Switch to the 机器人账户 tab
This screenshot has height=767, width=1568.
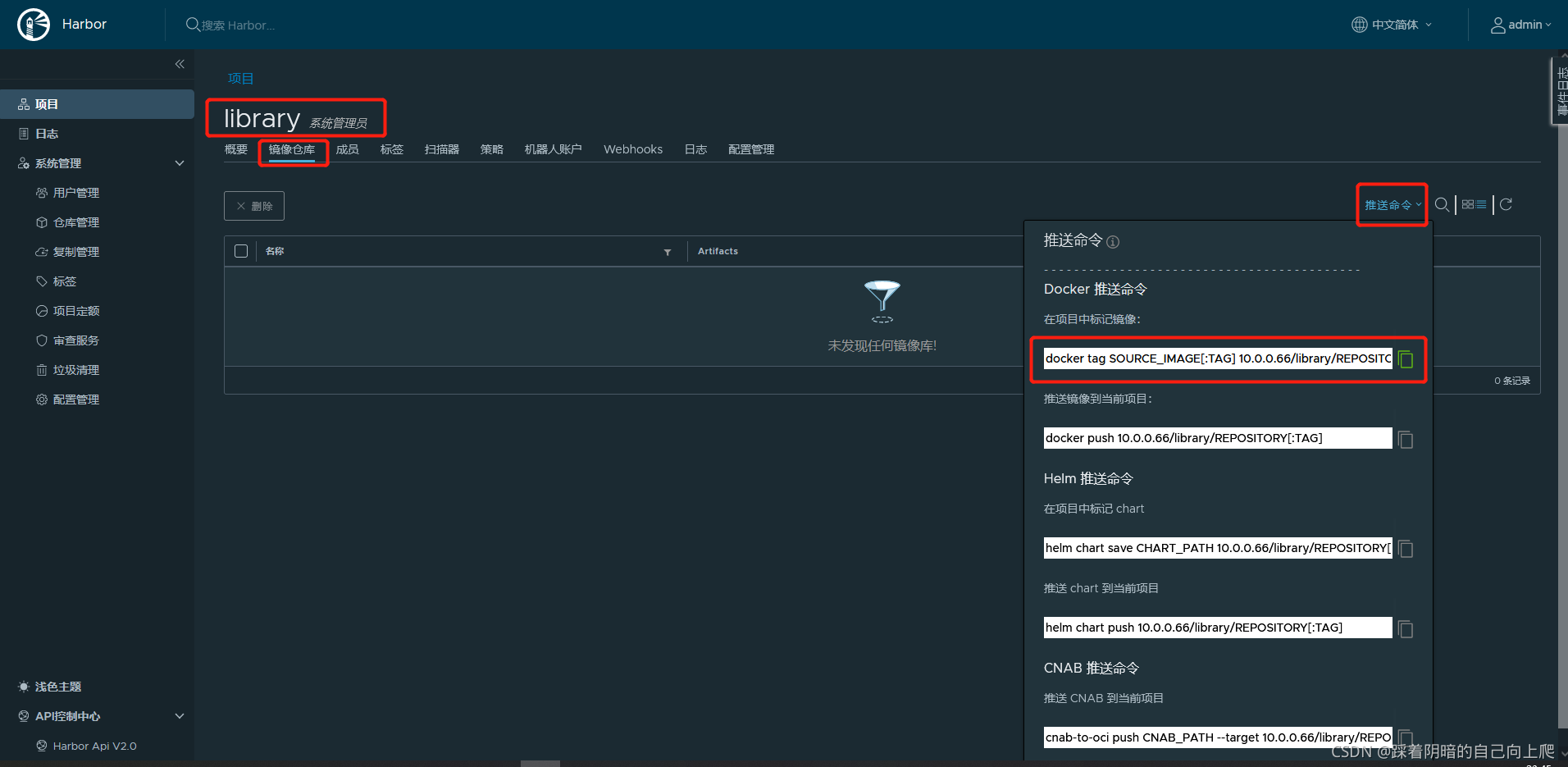554,149
